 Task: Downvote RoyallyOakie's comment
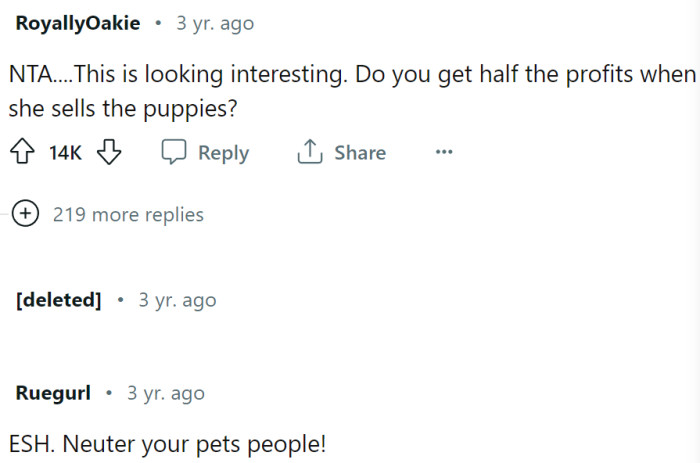110,153
